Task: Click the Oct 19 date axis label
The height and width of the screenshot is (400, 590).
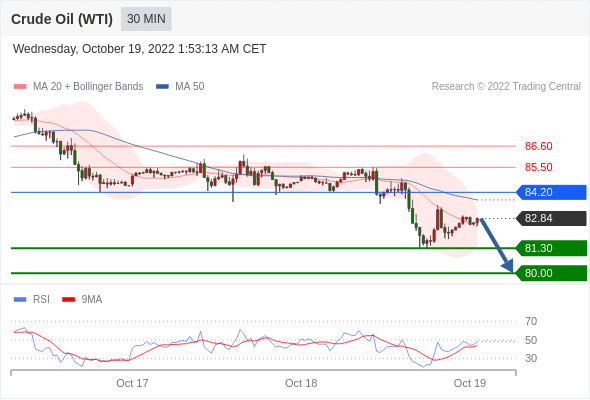Action: [470, 383]
